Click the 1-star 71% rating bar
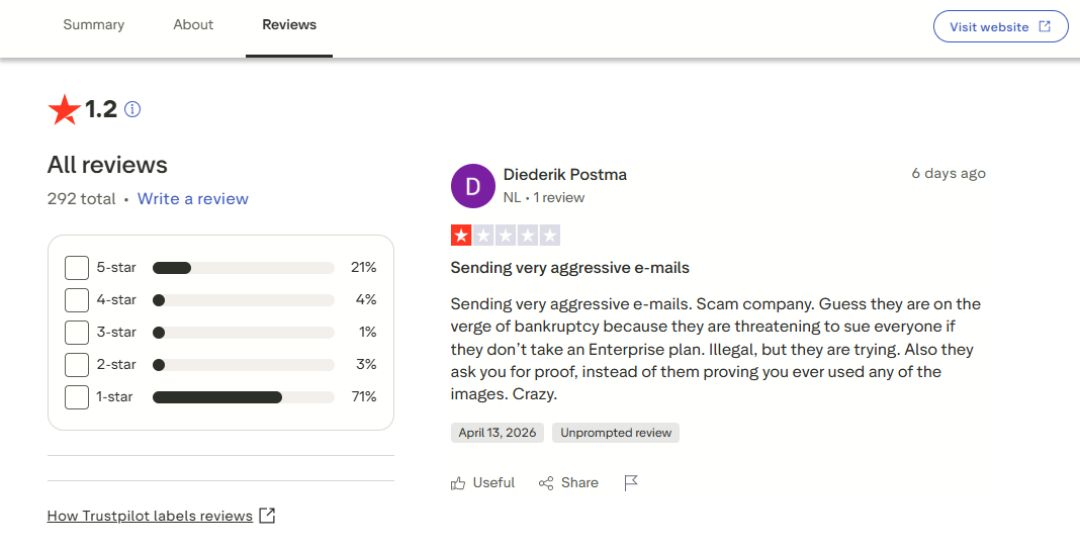Screen dimensions: 1080x551 [243, 397]
